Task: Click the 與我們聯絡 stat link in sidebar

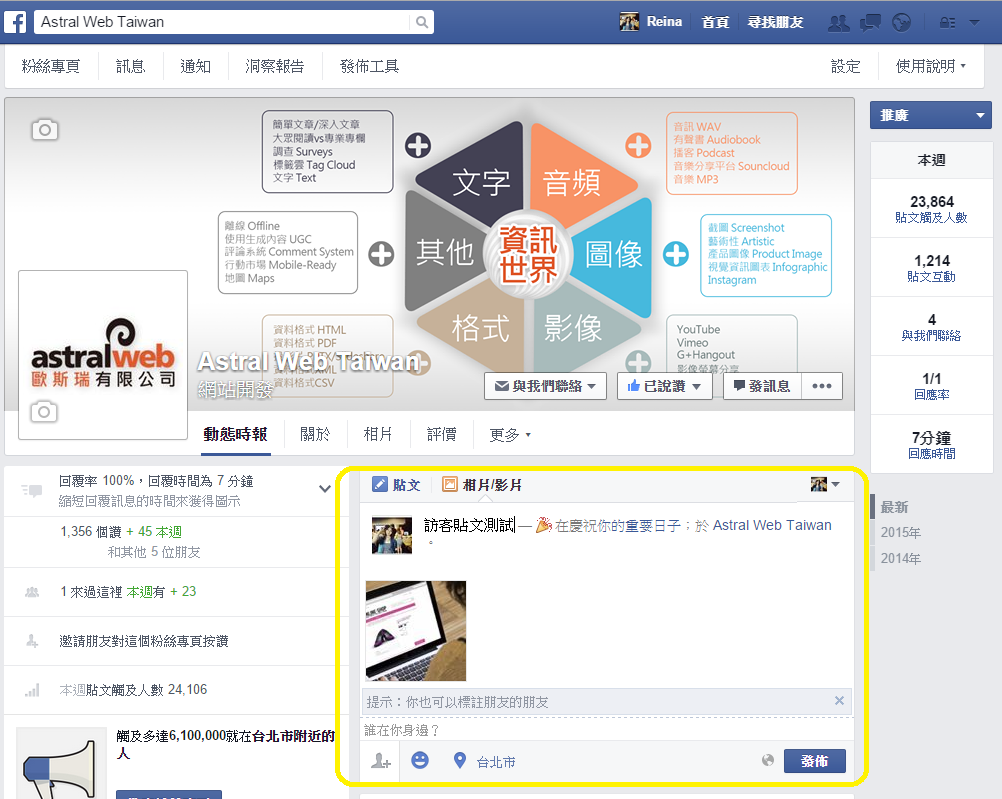Action: tap(931, 336)
